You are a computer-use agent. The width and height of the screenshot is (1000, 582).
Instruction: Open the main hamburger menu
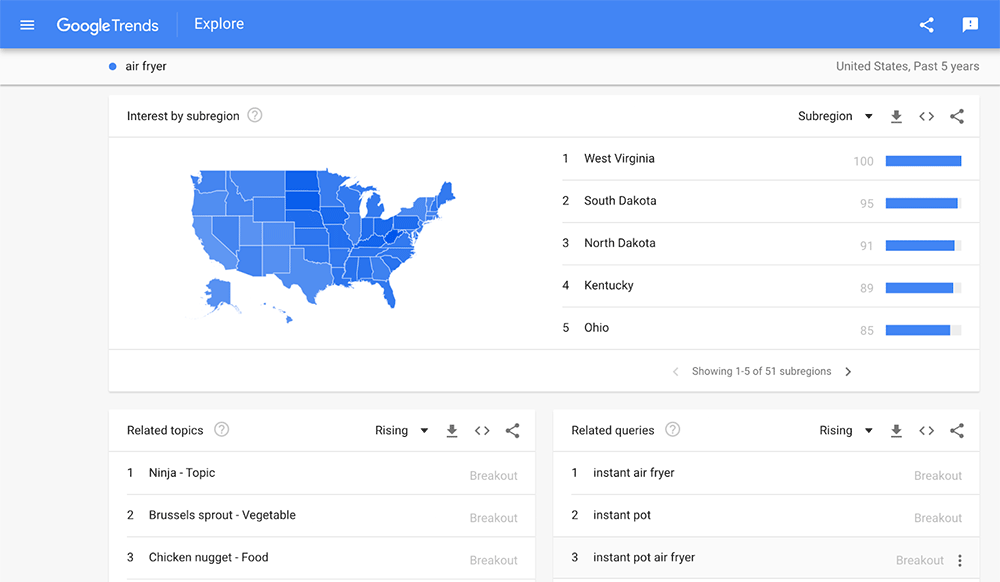coord(27,25)
